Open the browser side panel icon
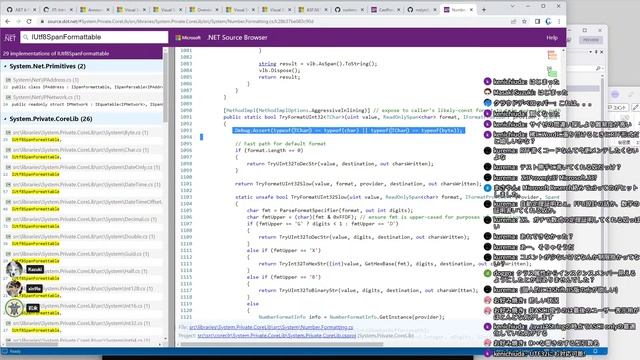The image size is (640, 360). [538, 21]
